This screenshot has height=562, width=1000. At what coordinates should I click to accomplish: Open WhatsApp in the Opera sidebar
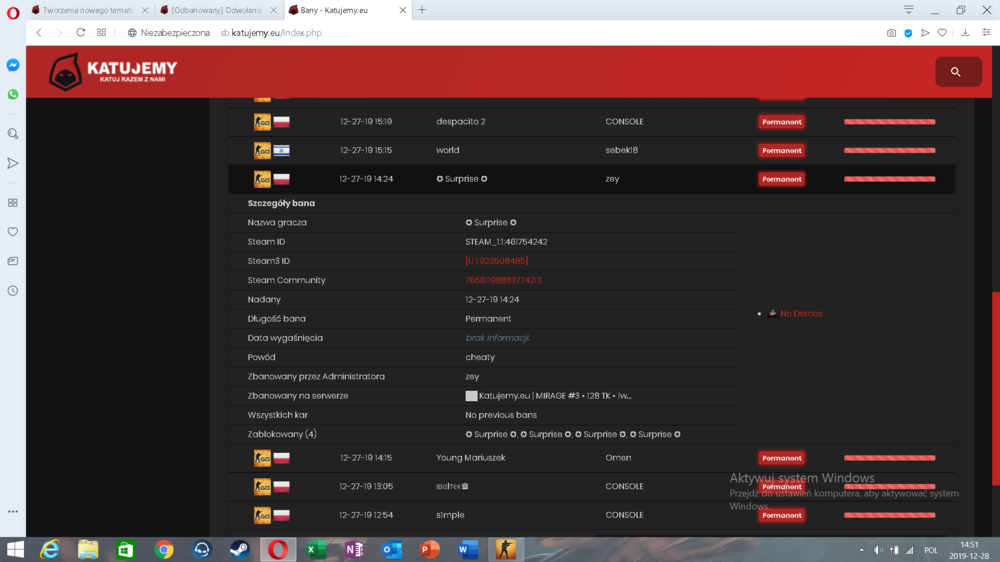(x=13, y=94)
